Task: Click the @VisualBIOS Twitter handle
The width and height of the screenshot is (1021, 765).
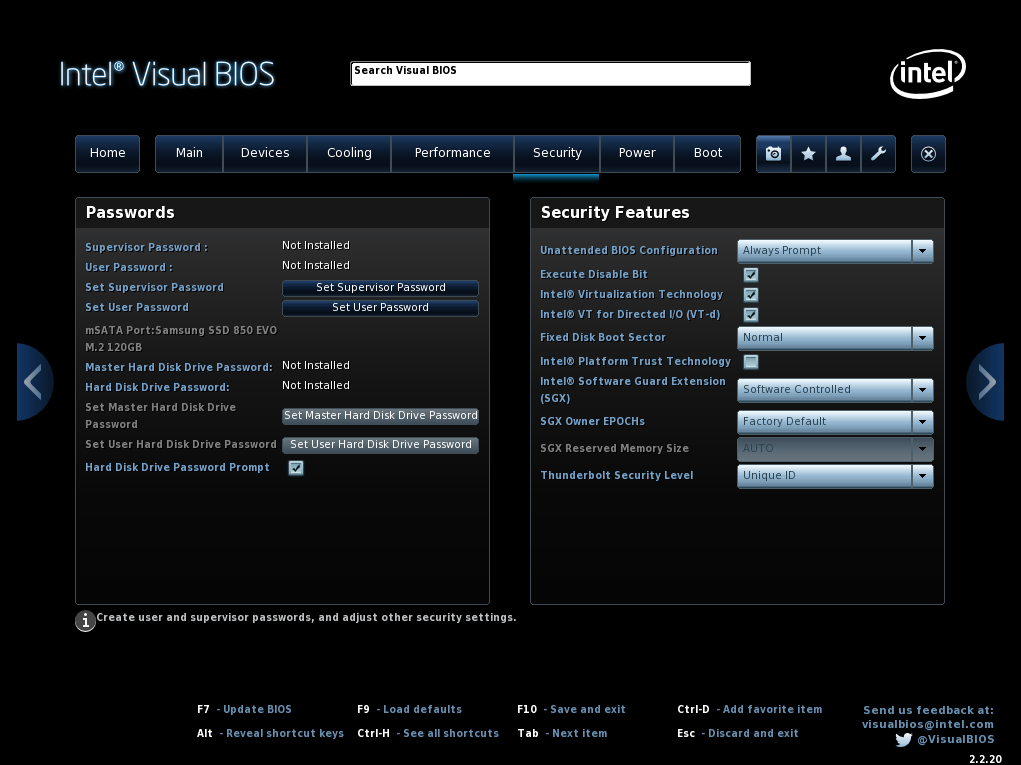Action: click(955, 740)
